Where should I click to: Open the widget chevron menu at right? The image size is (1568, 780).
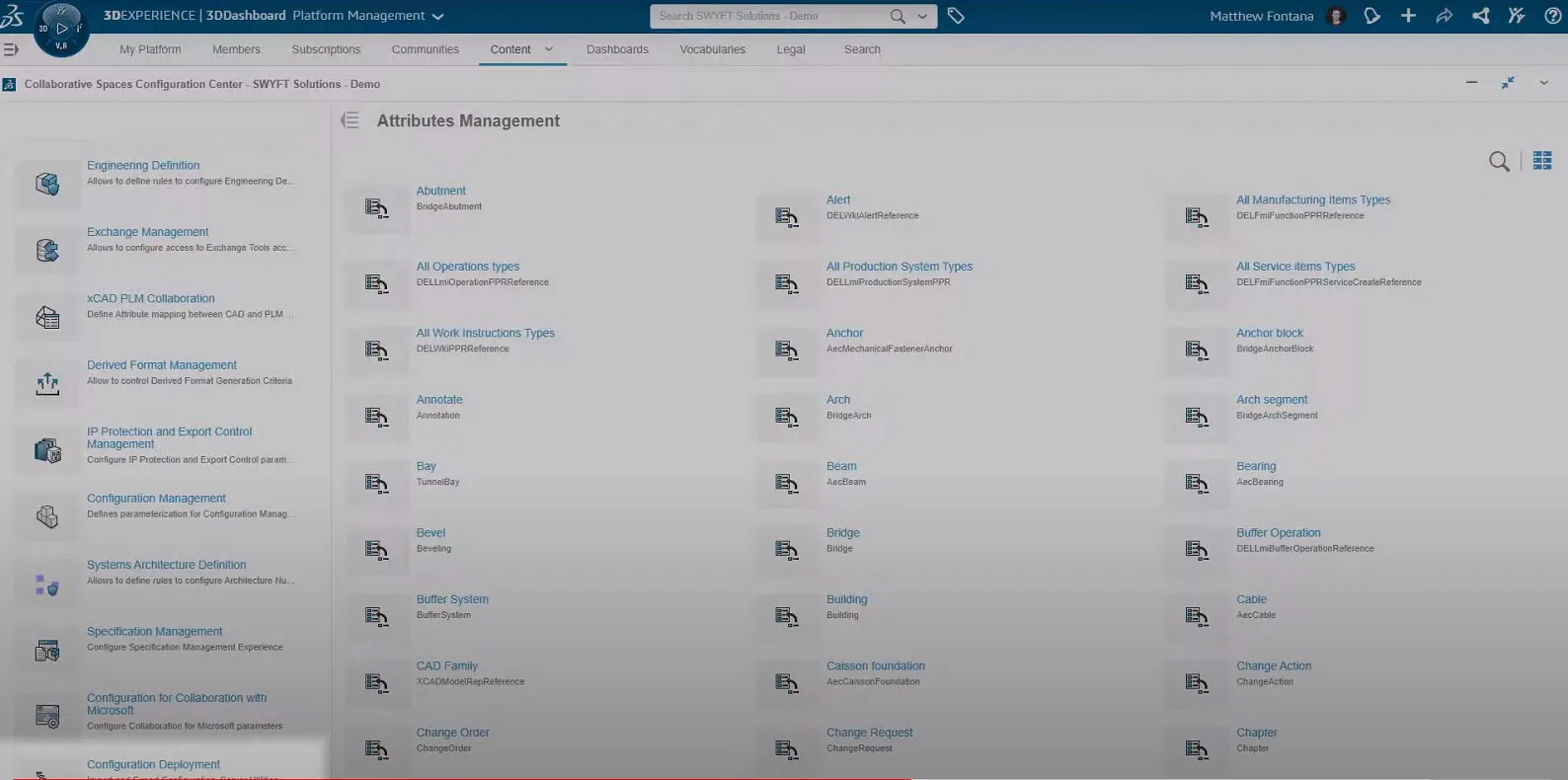tap(1543, 84)
